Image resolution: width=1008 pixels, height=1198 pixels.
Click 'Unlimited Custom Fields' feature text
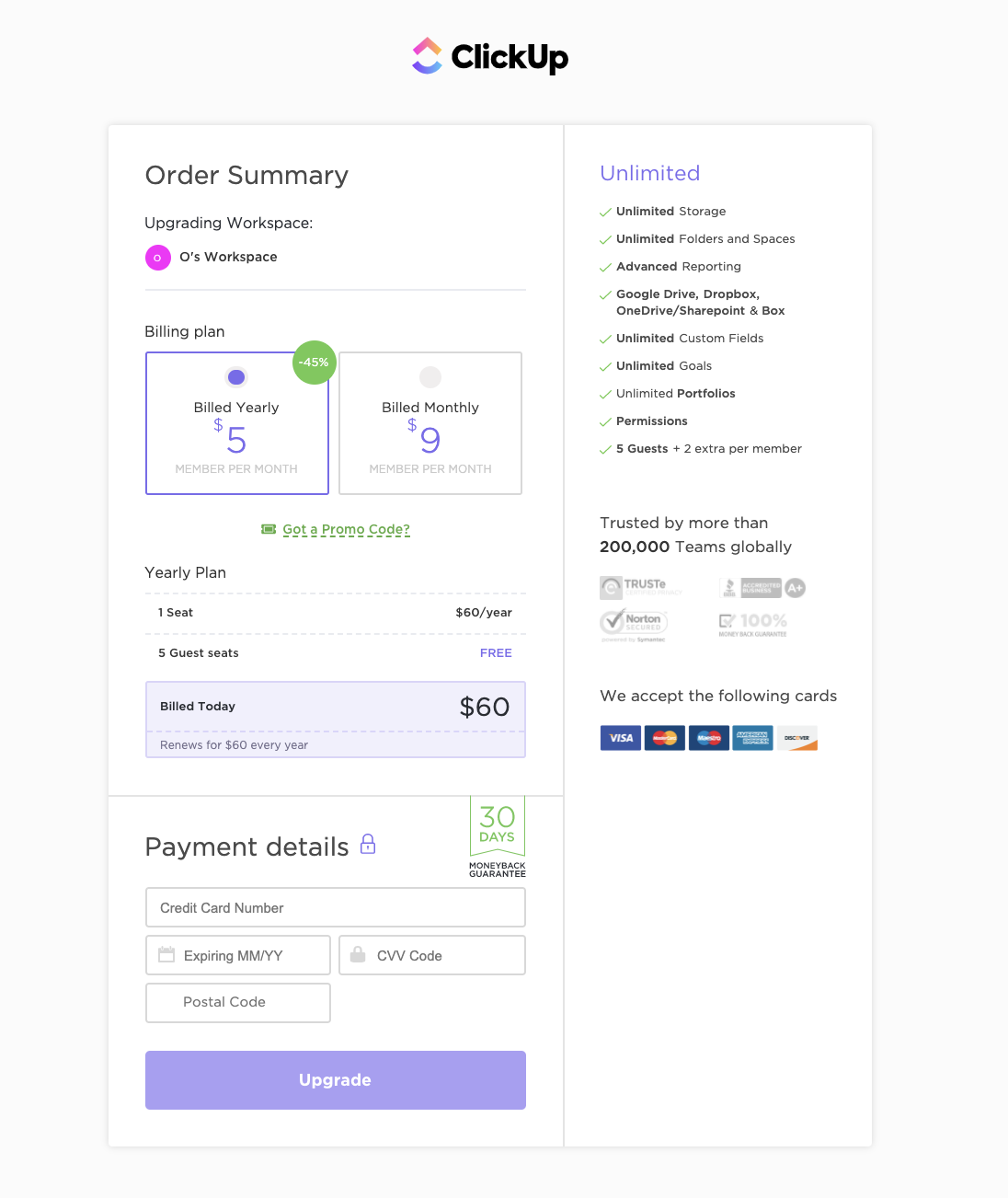(x=690, y=339)
